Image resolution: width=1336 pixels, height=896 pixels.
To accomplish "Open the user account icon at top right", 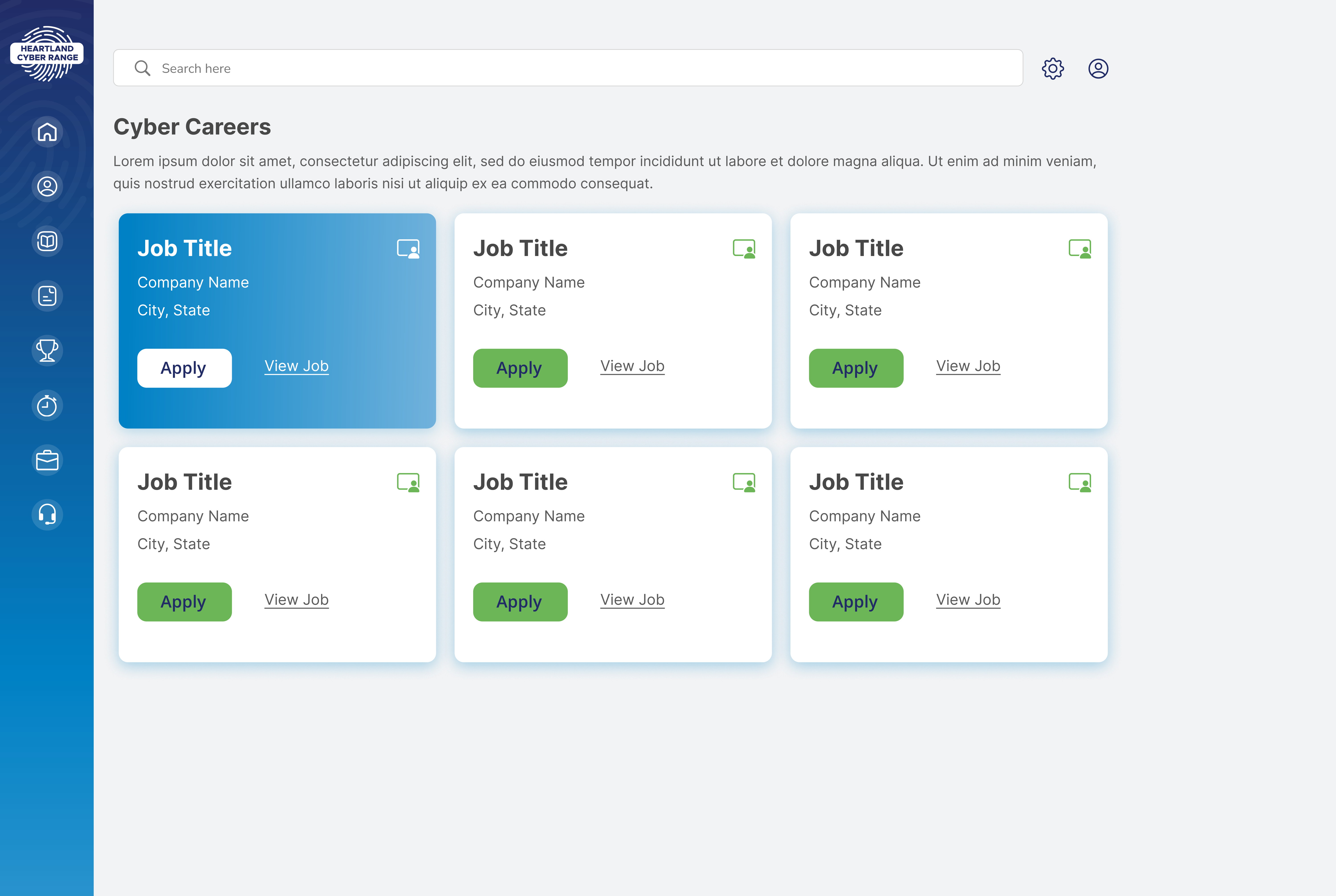I will point(1098,69).
